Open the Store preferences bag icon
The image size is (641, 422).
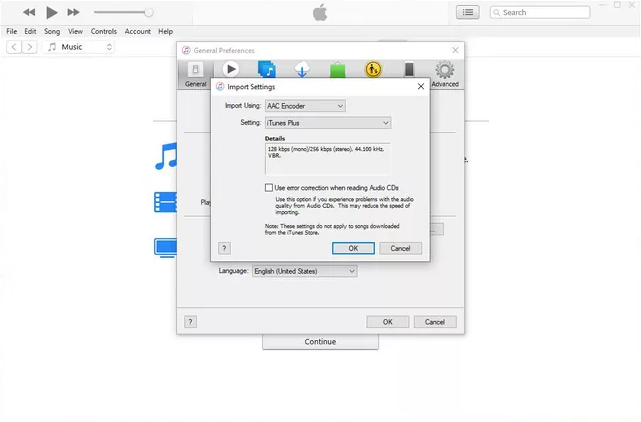tap(338, 70)
